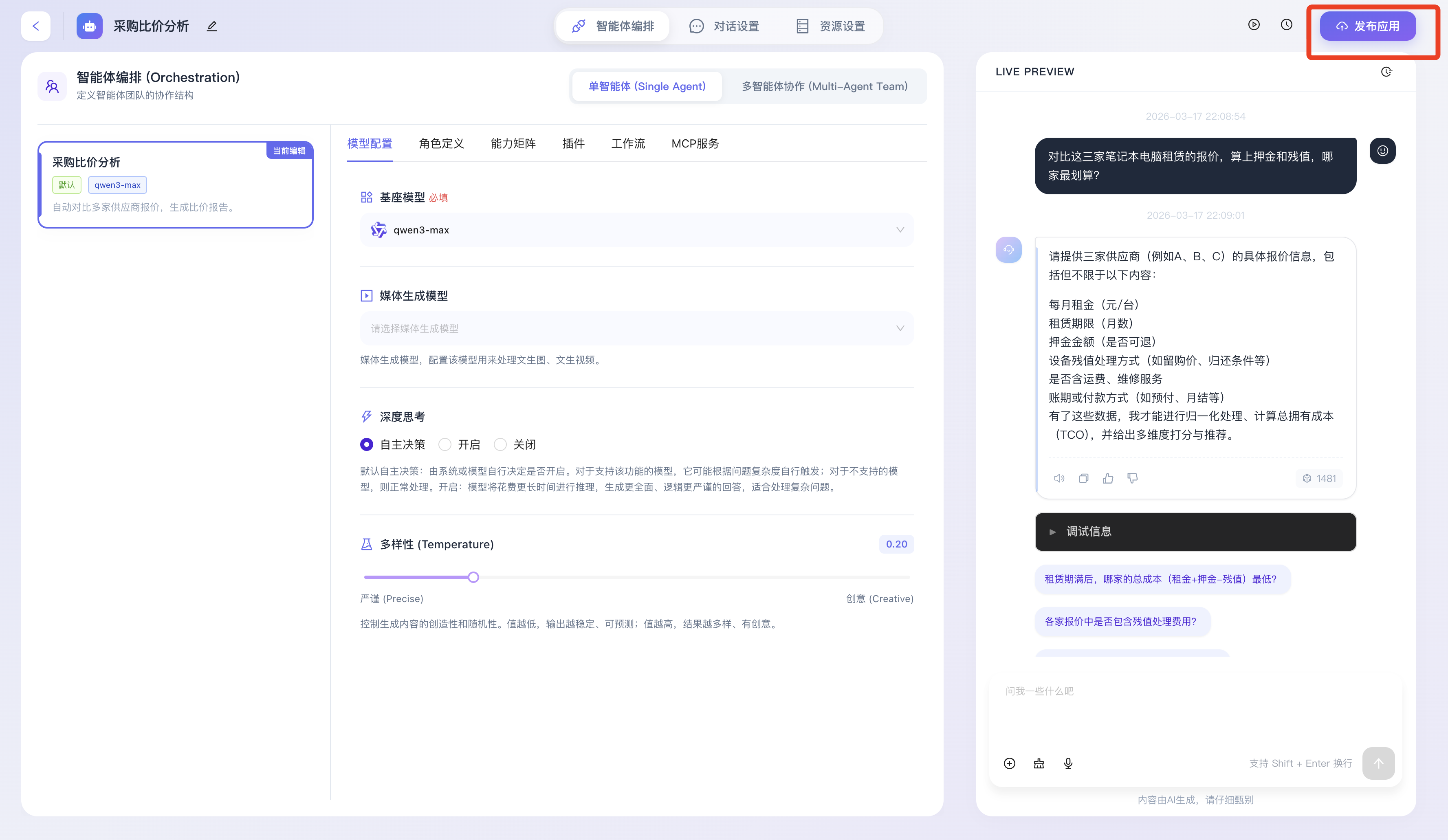
Task: Switch to the 角色定义 tab
Action: tap(441, 144)
